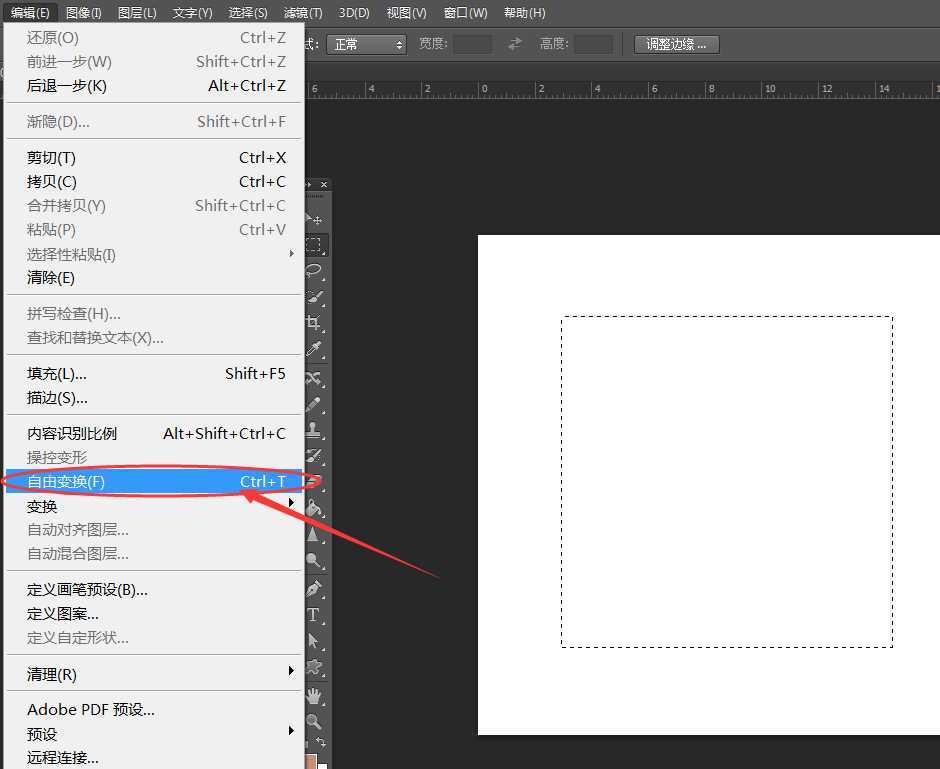Viewport: 940px width, 769px height.
Task: Select the Crop tool
Action: 316,323
